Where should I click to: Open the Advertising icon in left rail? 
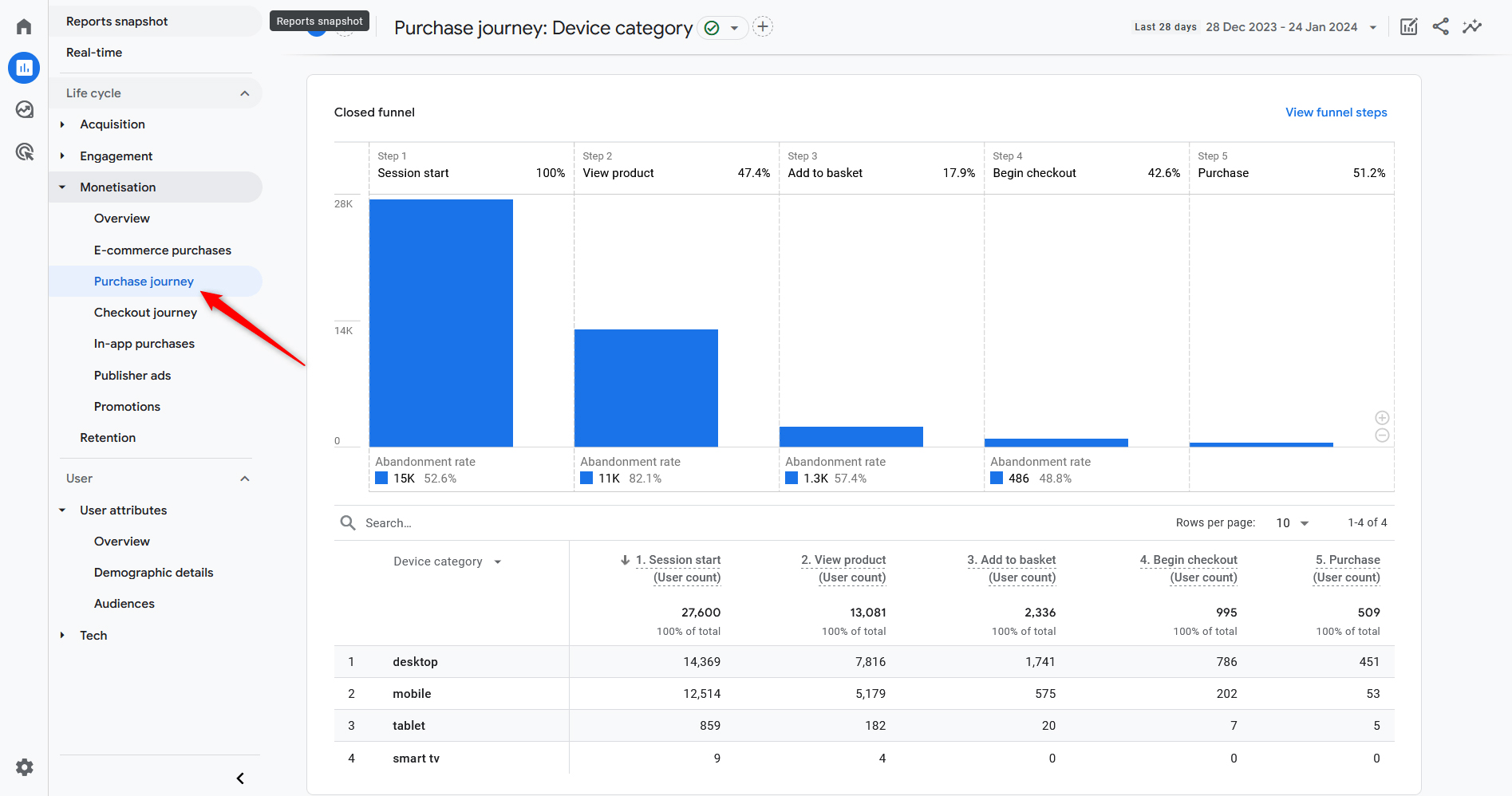pos(23,152)
